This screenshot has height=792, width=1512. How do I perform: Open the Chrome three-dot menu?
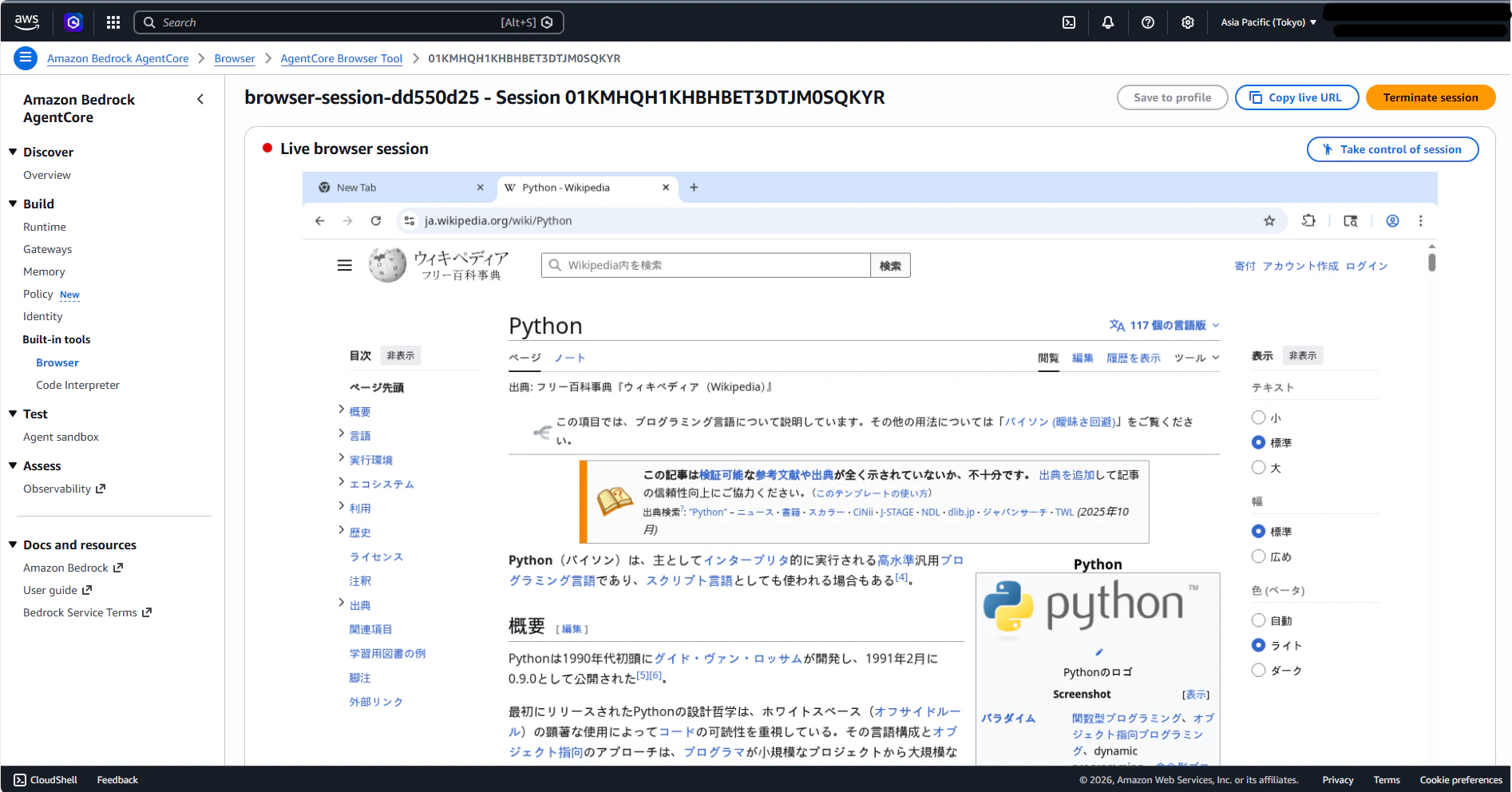click(x=1420, y=220)
